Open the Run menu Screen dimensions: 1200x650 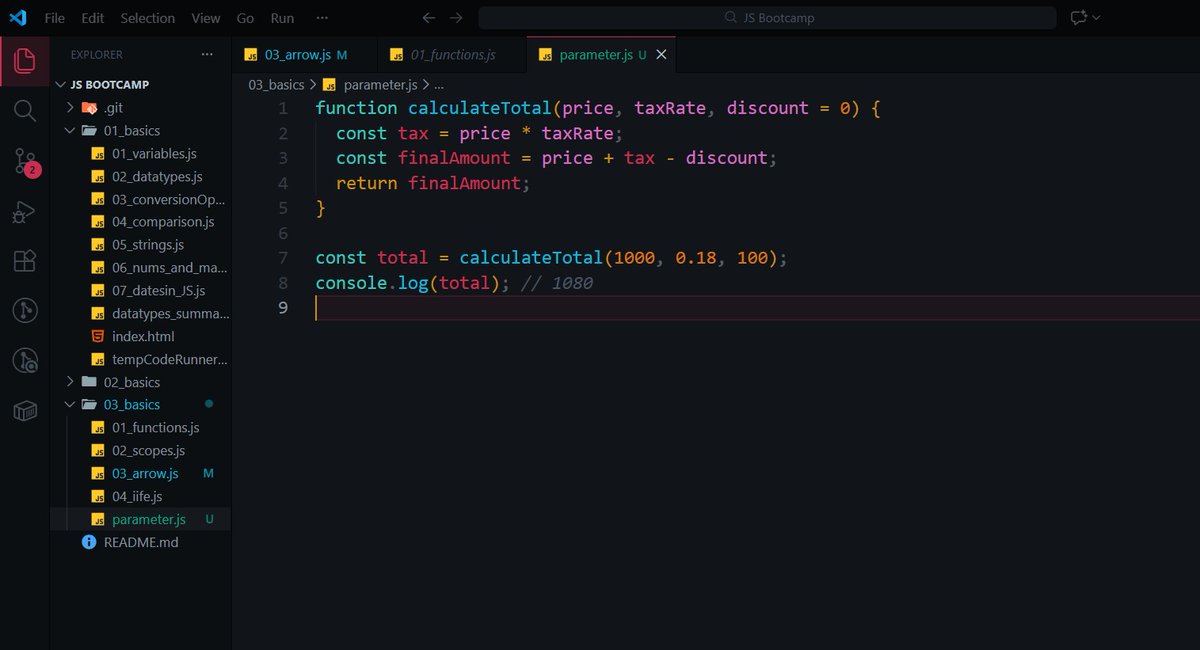(282, 18)
